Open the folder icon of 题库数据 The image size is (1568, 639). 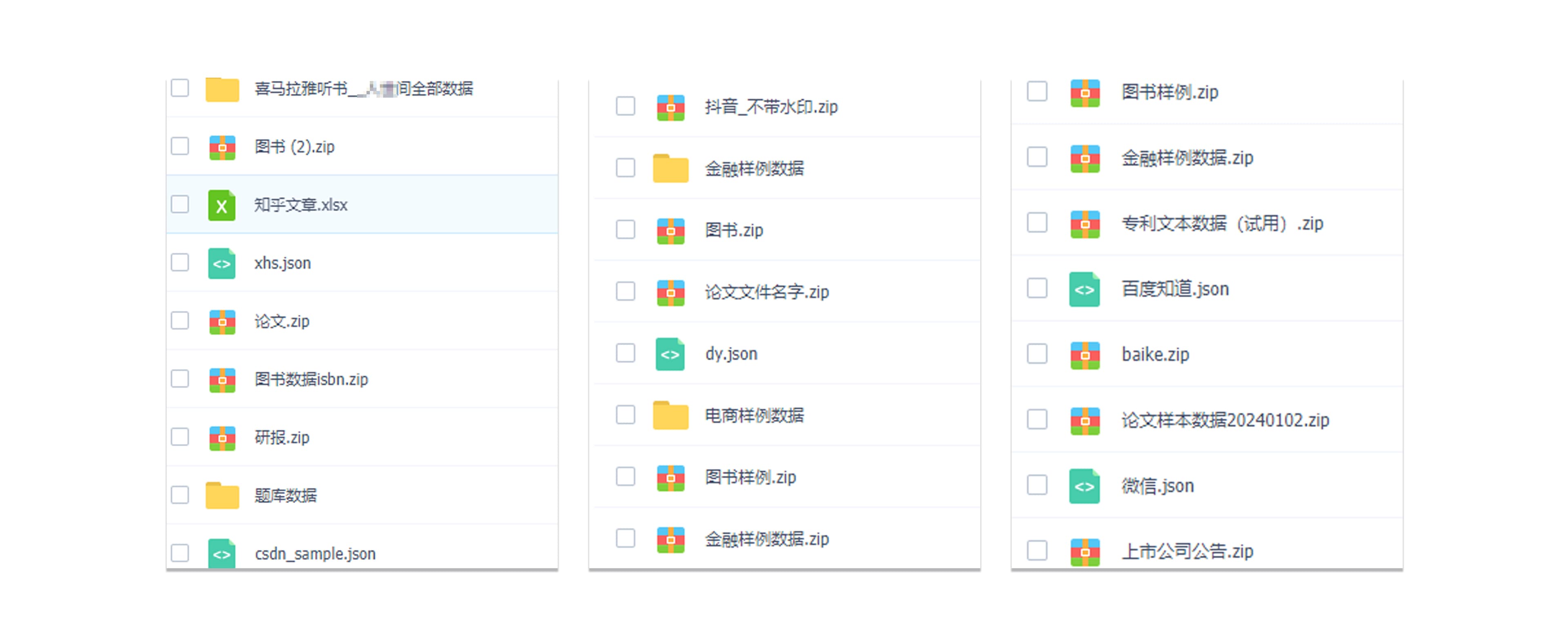click(x=222, y=495)
